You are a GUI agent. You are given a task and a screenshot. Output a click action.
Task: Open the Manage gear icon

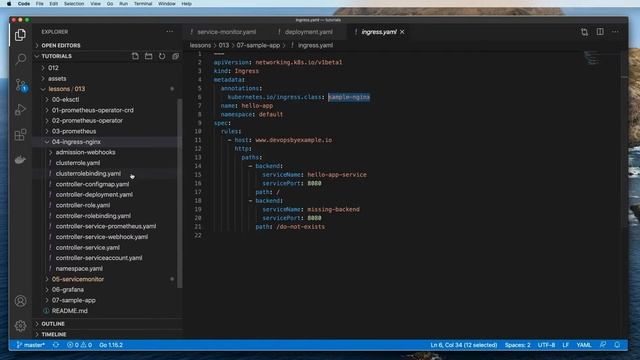pos(20,326)
